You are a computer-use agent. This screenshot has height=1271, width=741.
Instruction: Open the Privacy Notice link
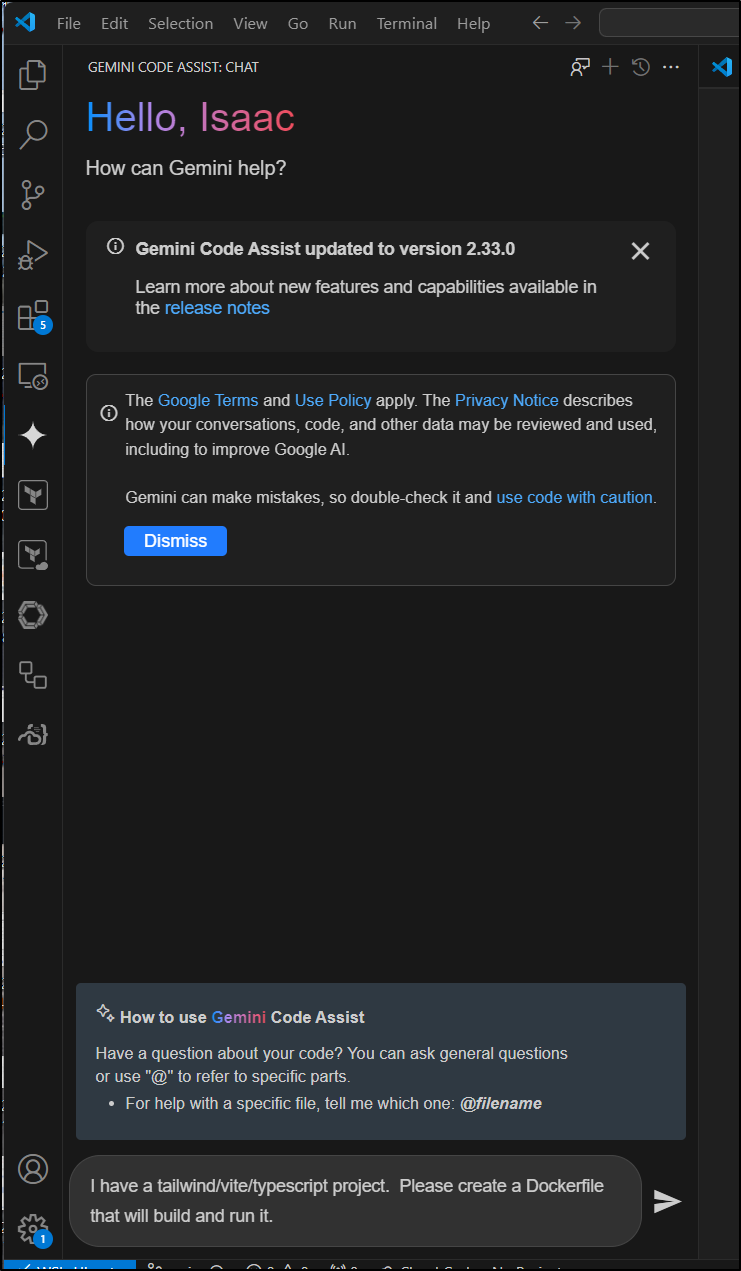(507, 400)
